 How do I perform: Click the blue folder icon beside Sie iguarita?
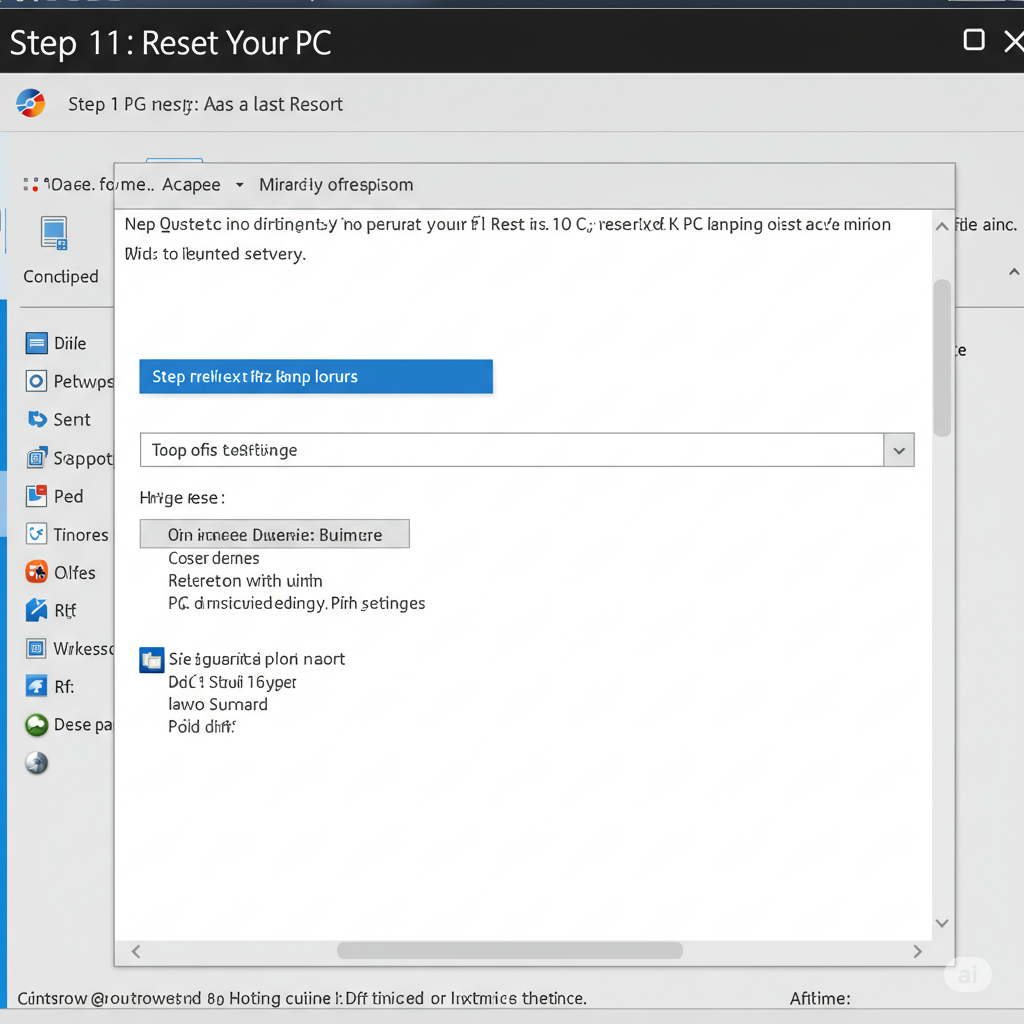(152, 660)
